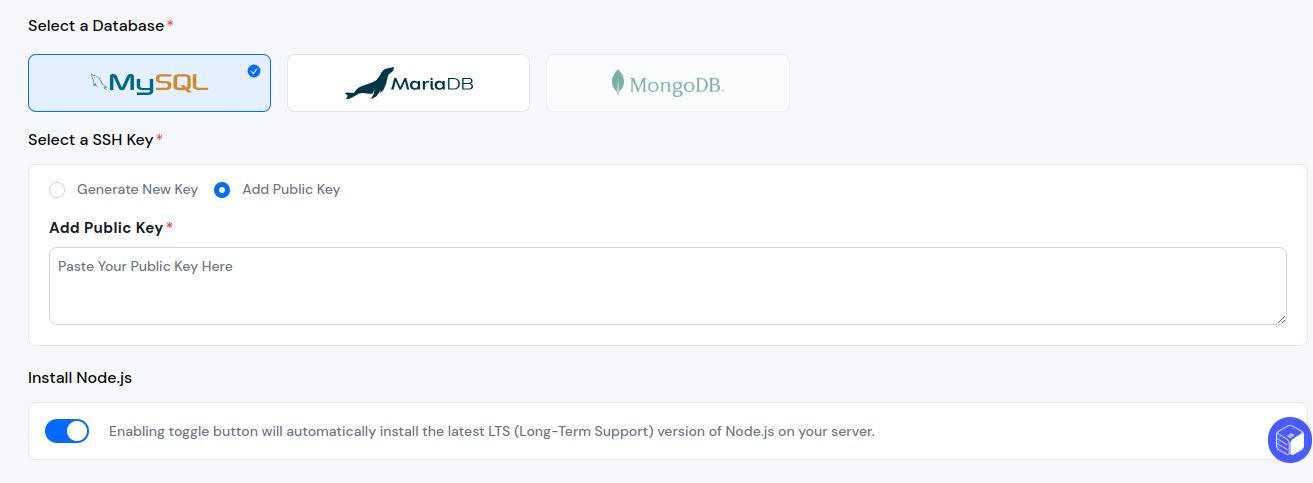This screenshot has height=483, width=1313.
Task: Click the MySQL dolphin logo
Action: [x=98, y=82]
